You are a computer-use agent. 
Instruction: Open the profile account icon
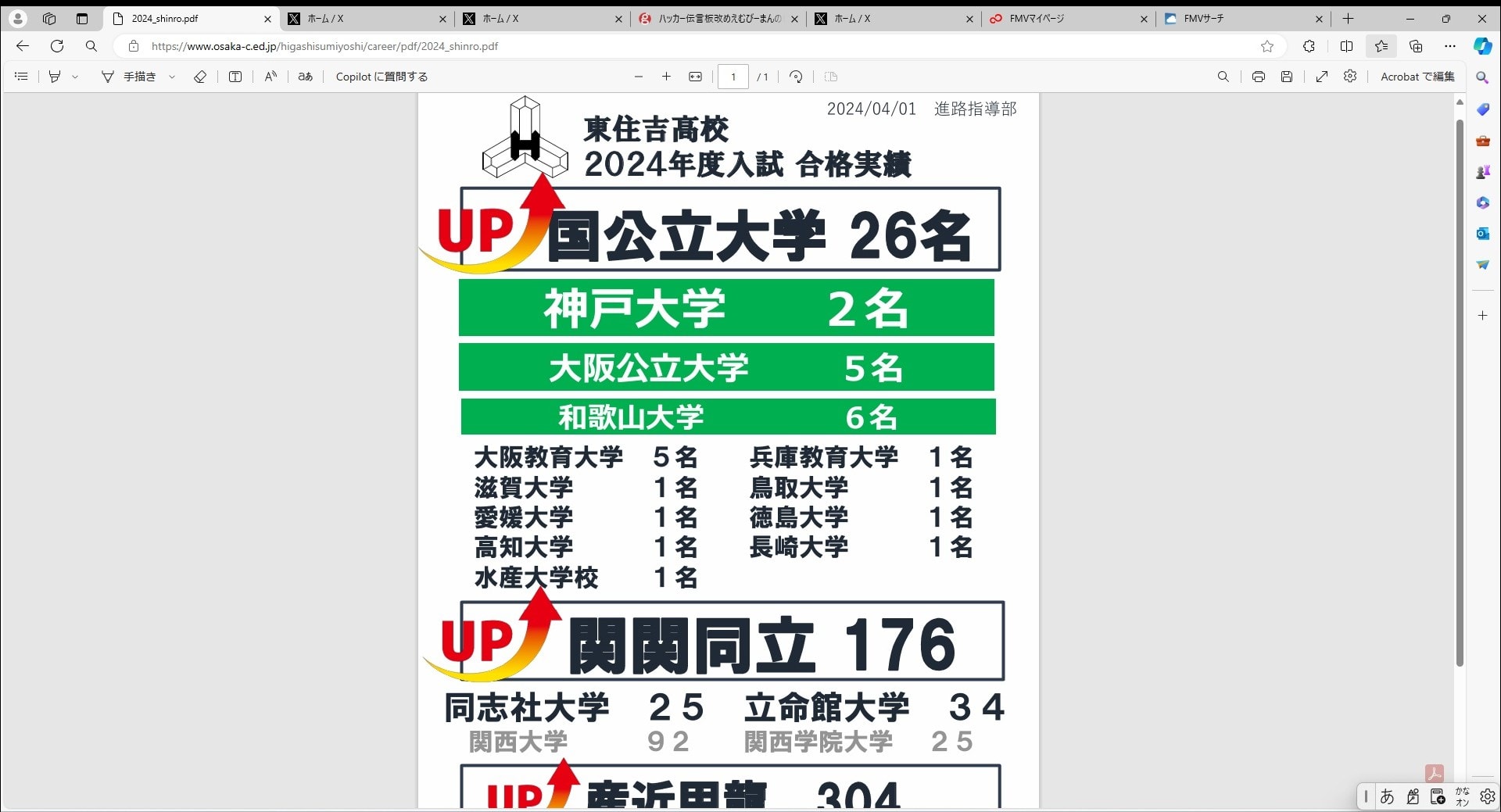17,19
